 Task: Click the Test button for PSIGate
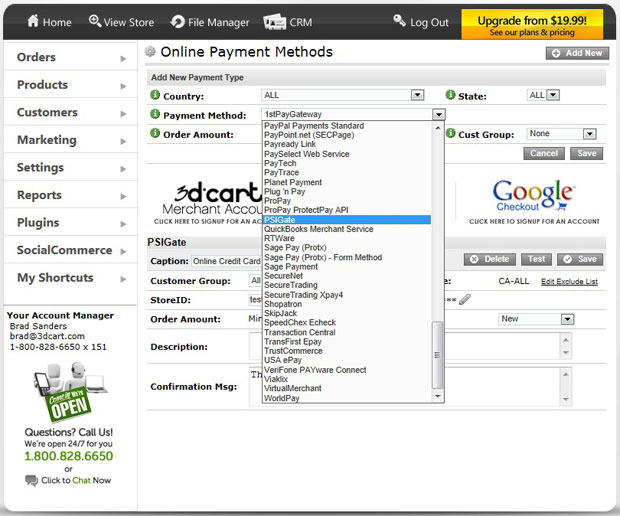pyautogui.click(x=536, y=259)
